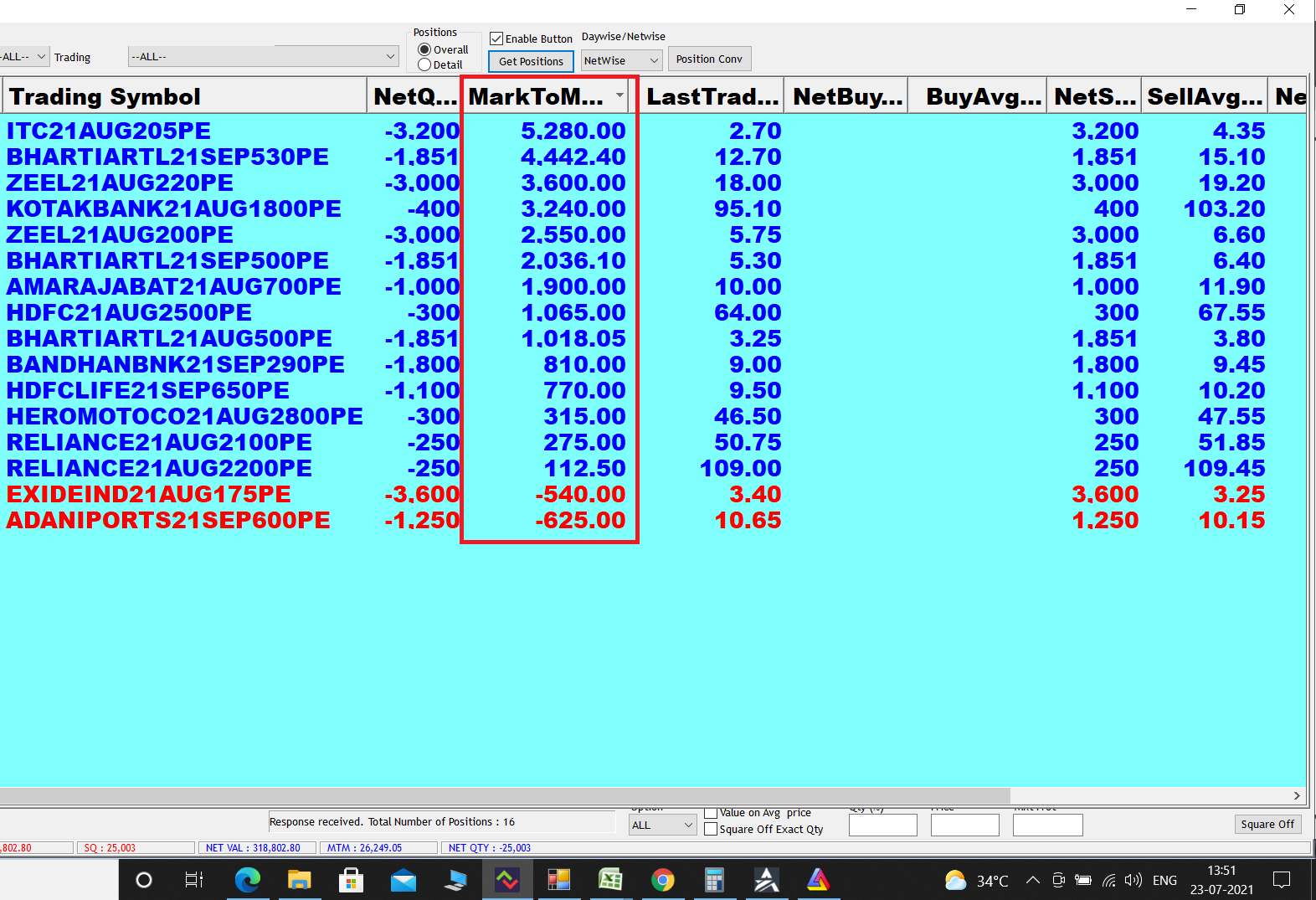1316x900 pixels.
Task: Click the Get Positions button
Action: click(531, 61)
